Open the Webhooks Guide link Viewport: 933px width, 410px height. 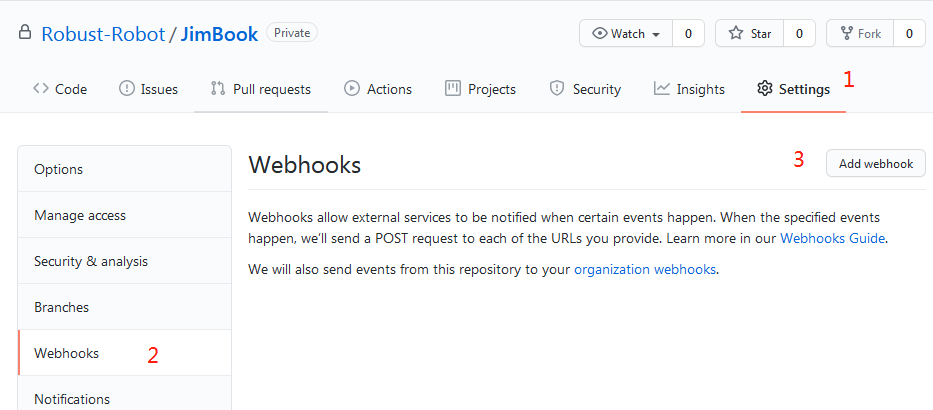(833, 239)
